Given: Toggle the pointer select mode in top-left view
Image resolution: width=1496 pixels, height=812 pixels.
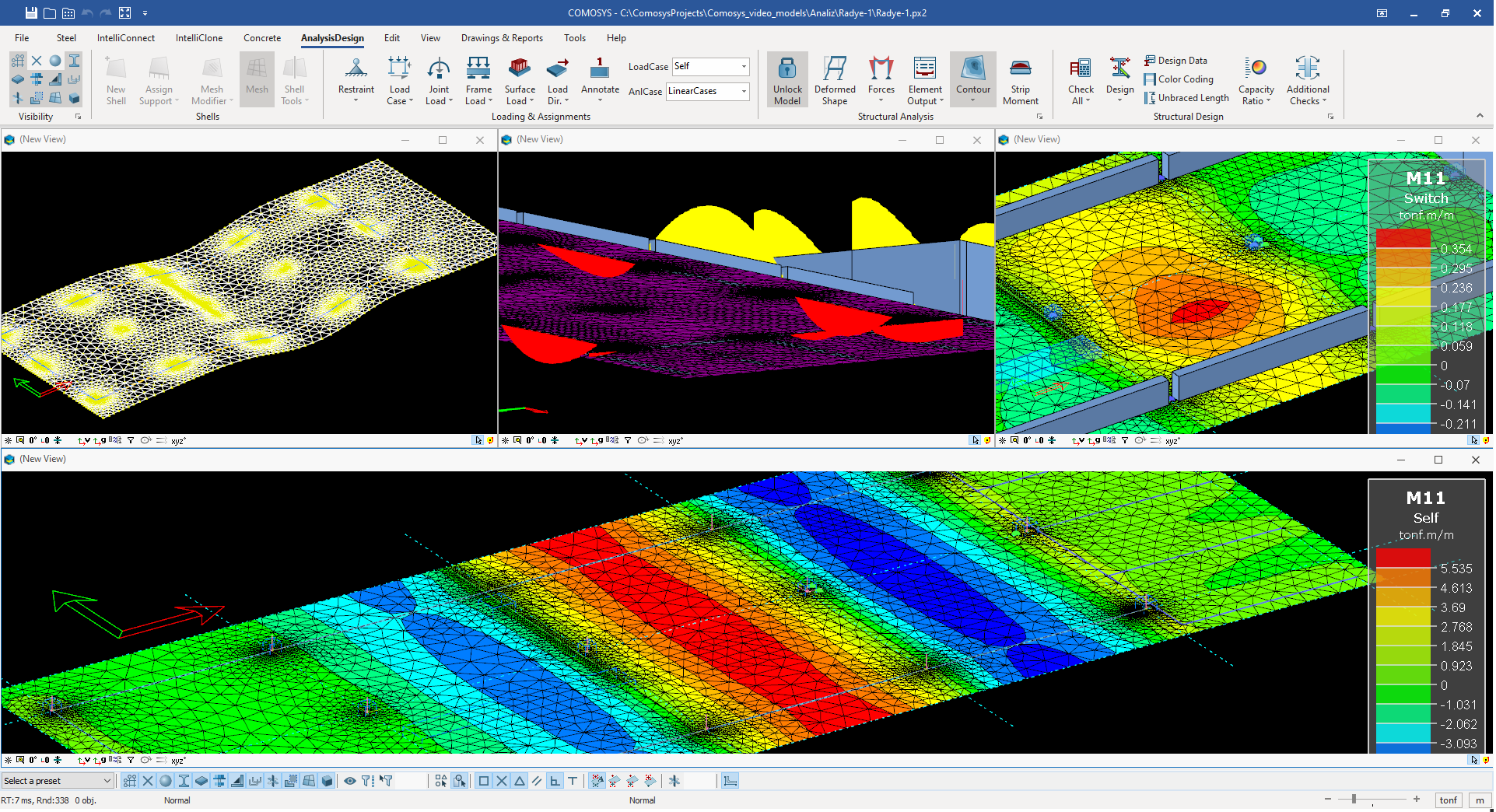Looking at the screenshot, I should pos(478,441).
